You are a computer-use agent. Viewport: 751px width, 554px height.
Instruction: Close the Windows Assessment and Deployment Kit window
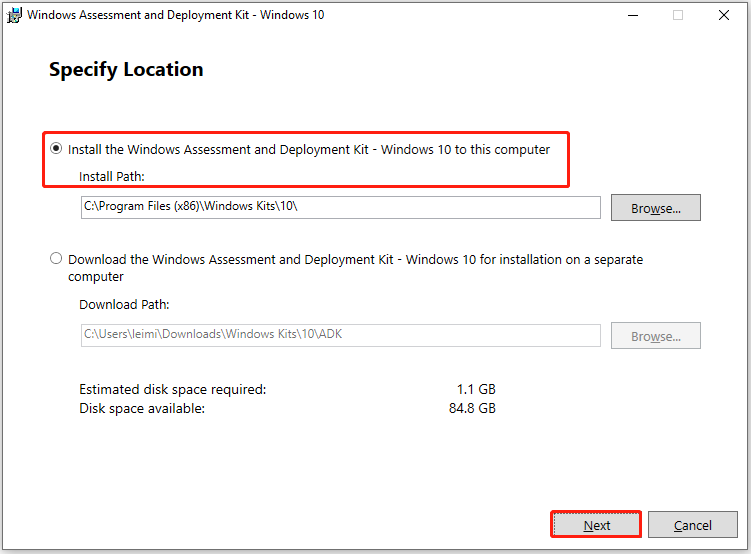pos(724,15)
